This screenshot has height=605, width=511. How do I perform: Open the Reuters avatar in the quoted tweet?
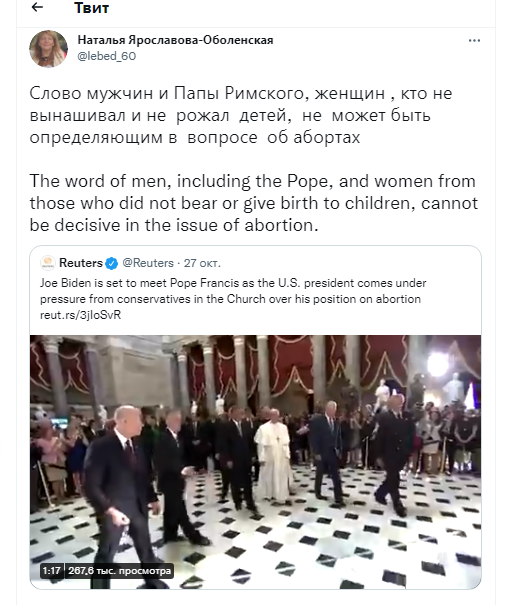(x=48, y=263)
